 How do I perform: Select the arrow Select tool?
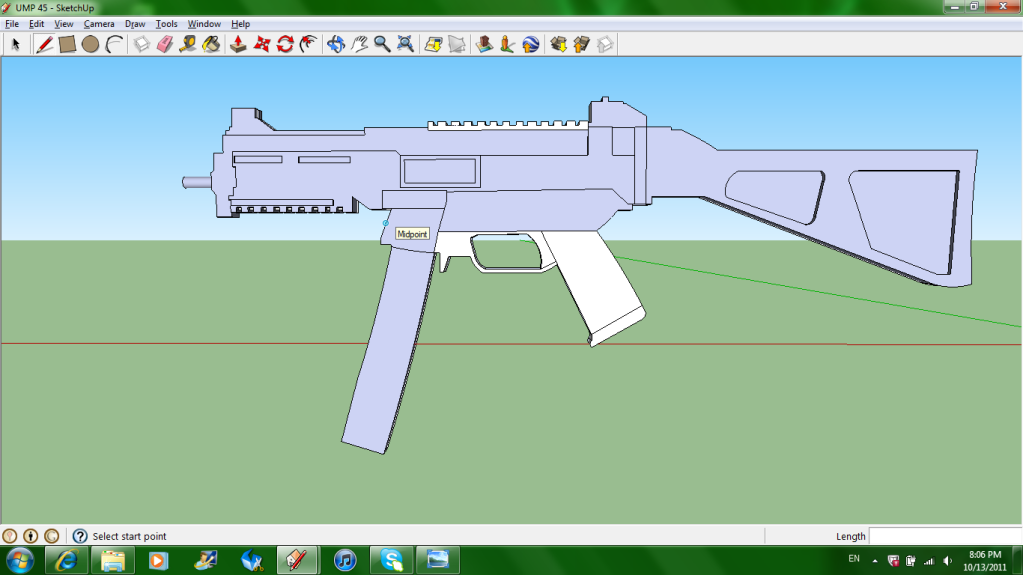pos(16,44)
